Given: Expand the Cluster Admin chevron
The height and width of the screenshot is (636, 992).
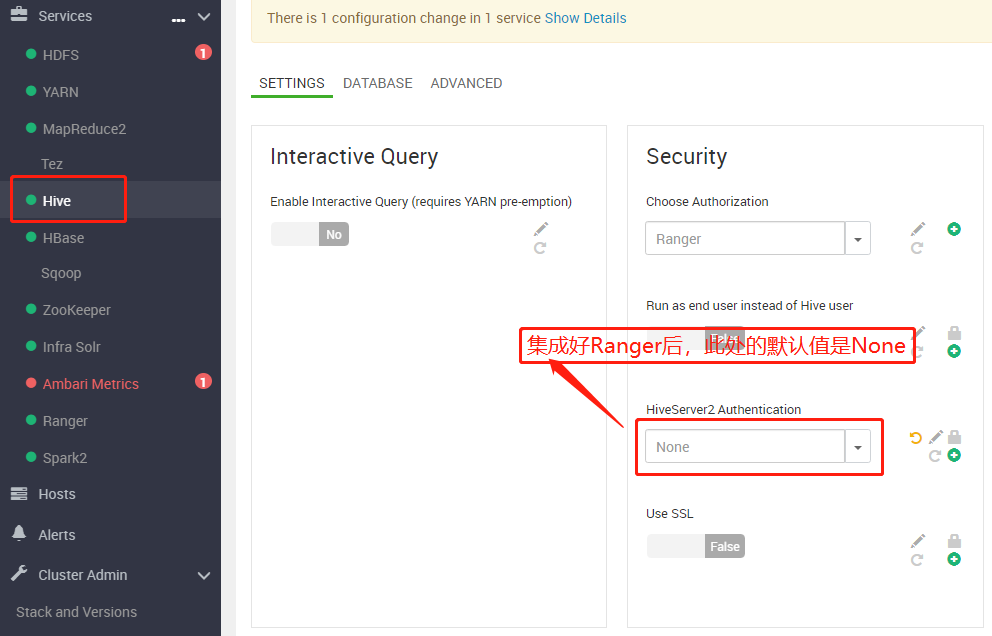Looking at the screenshot, I should 204,576.
